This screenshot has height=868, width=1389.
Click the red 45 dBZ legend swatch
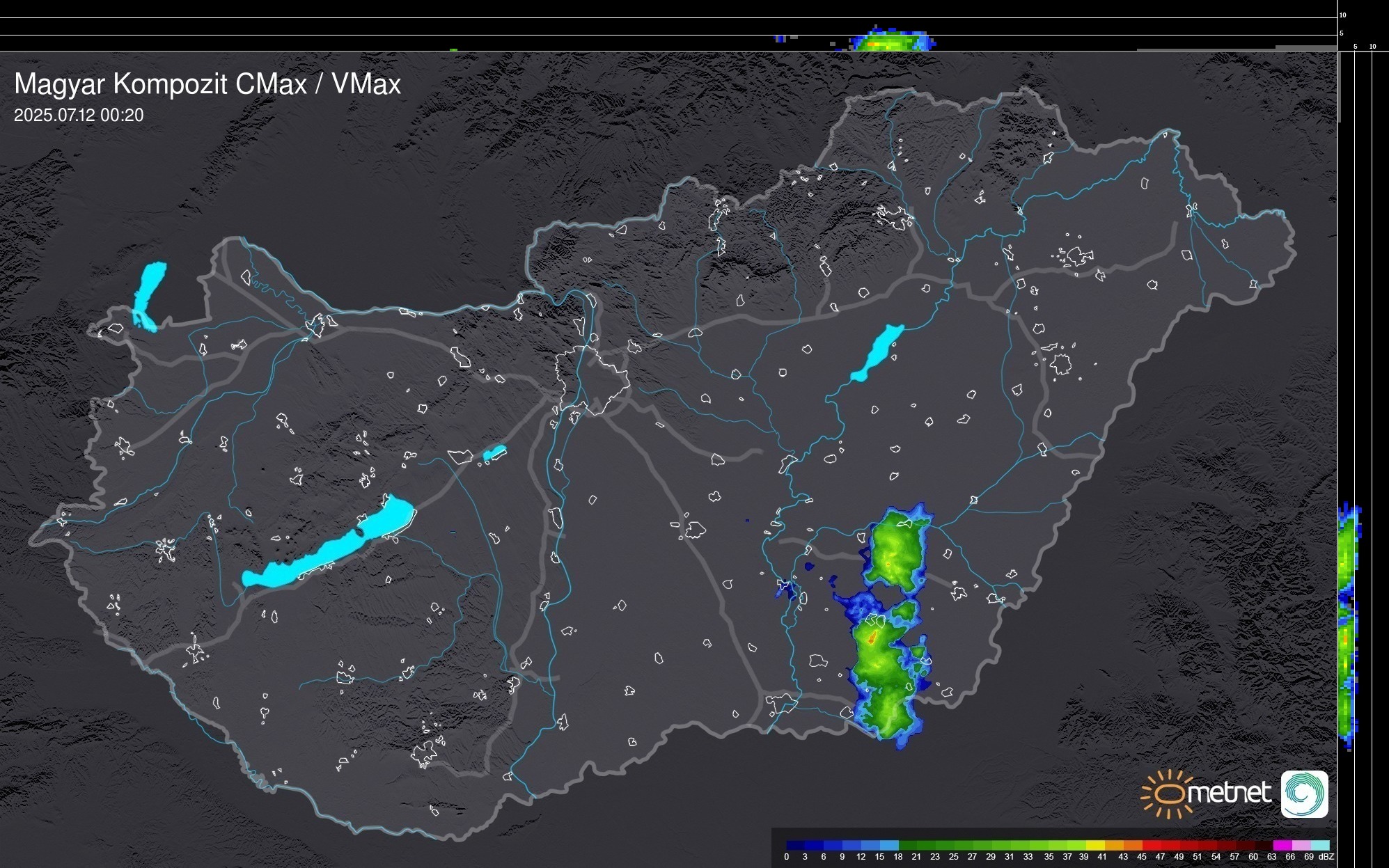1150,845
